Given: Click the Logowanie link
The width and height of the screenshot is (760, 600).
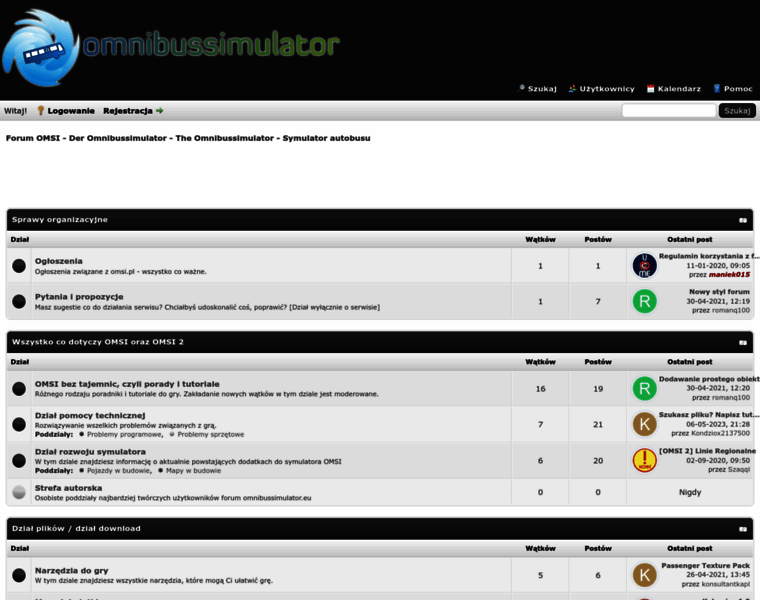Looking at the screenshot, I should [71, 111].
